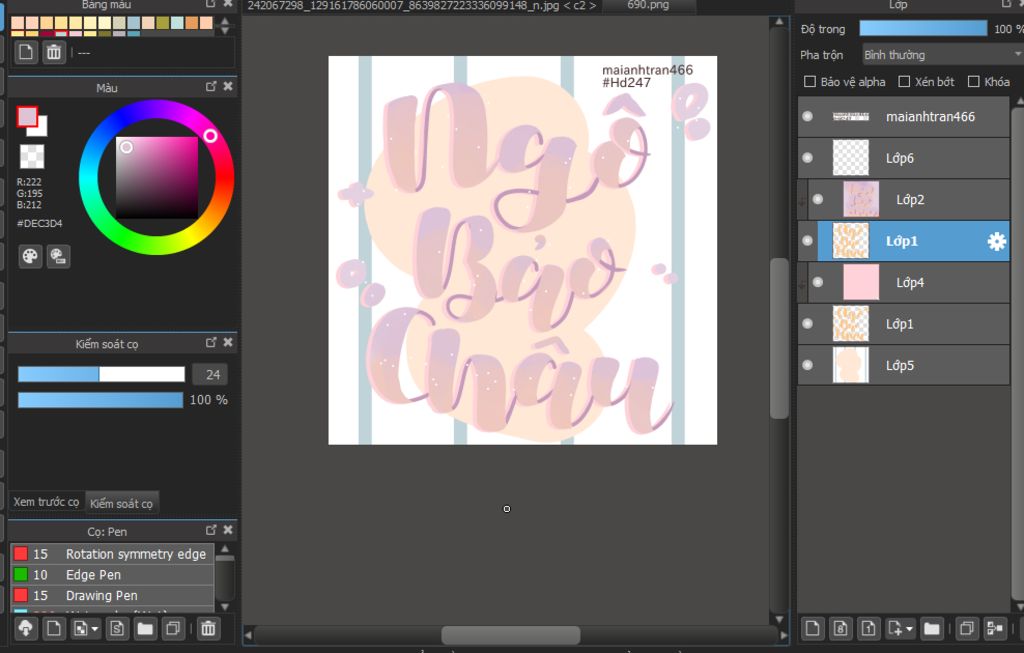Hide the maianhtran466 layer
Screen dimensions: 1024x653
tap(808, 116)
